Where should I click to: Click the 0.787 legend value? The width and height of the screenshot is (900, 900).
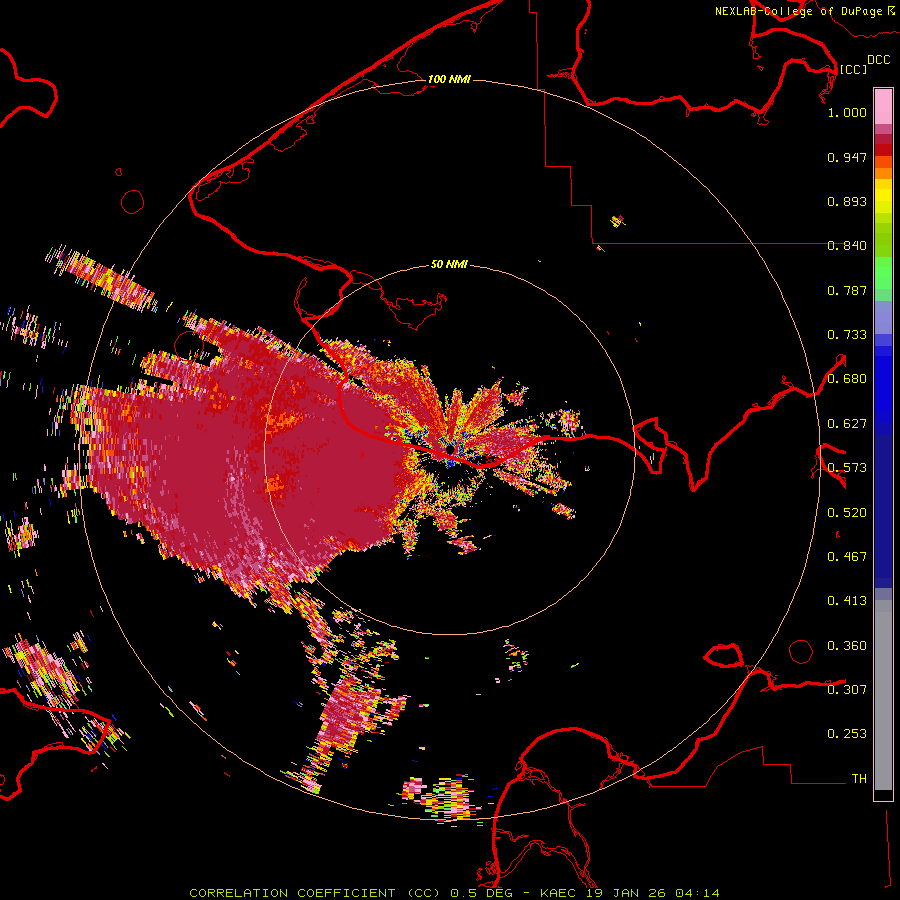(847, 290)
